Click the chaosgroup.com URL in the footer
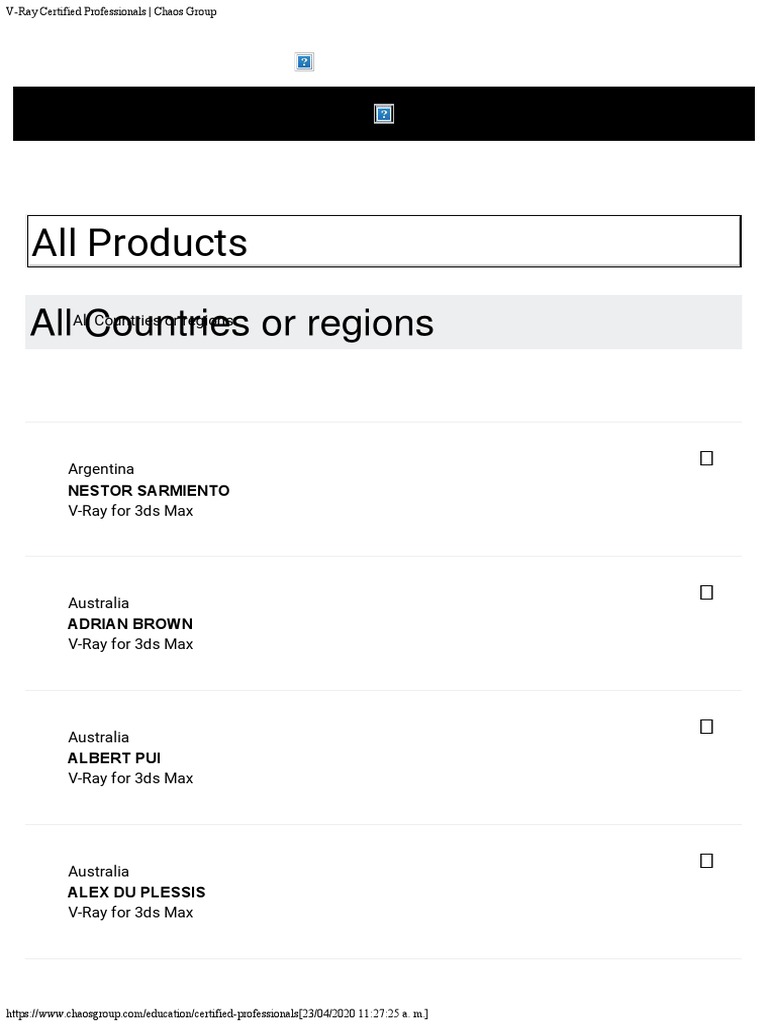The width and height of the screenshot is (768, 1024). [150, 1014]
